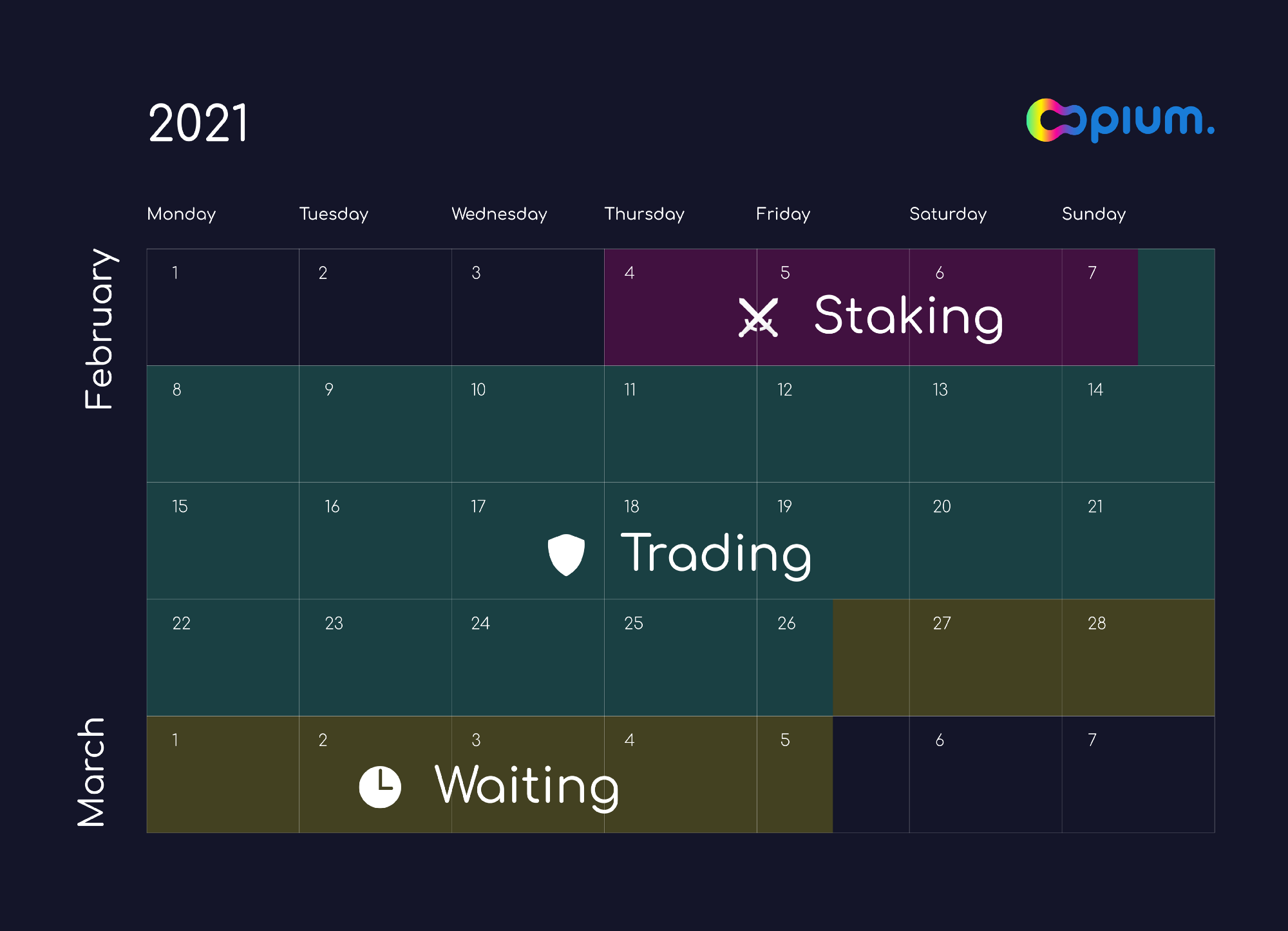Click date 22 in the calendar
The height and width of the screenshot is (931, 1288).
click(182, 624)
